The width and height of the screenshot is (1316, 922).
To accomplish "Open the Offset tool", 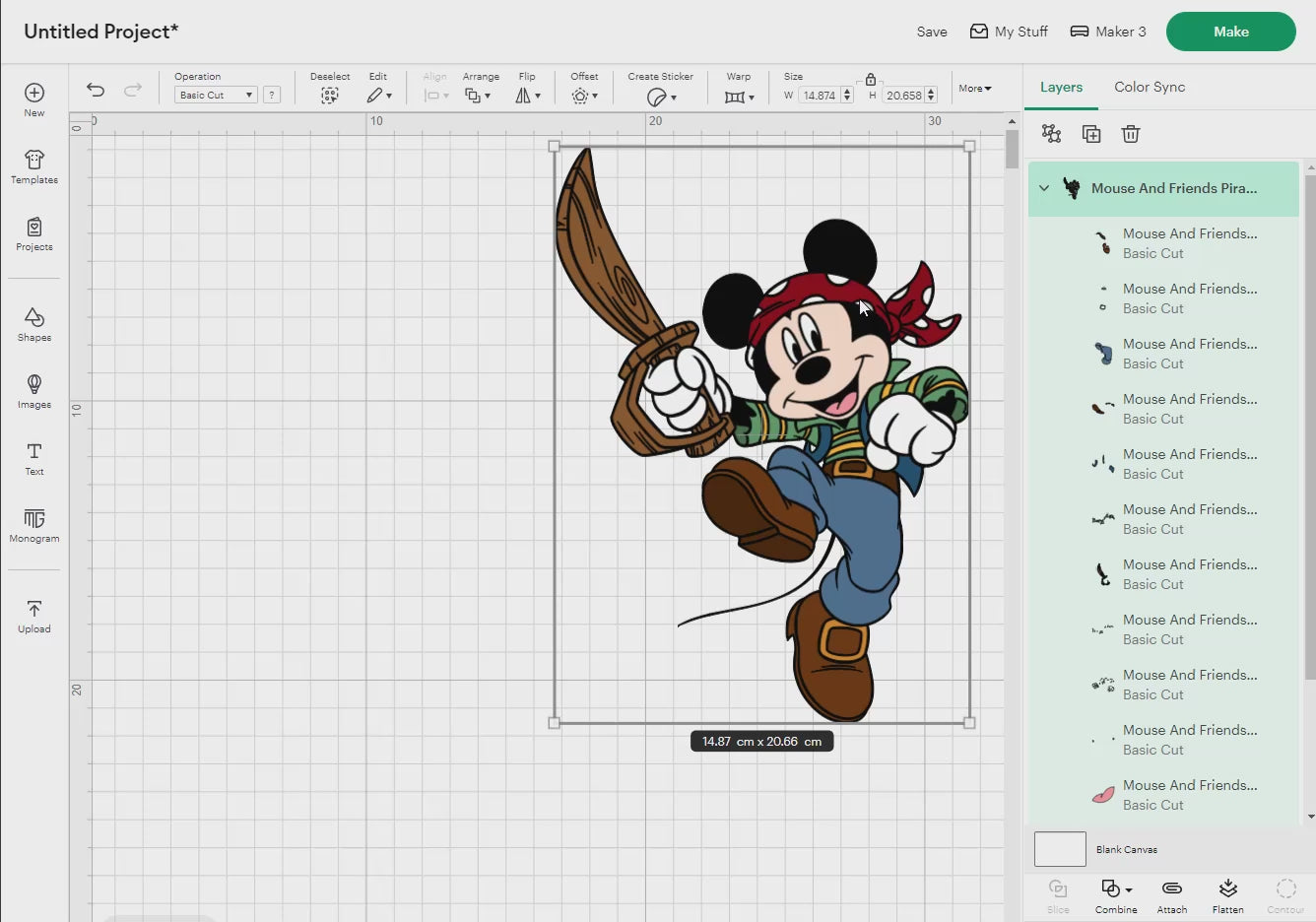I will tap(584, 96).
